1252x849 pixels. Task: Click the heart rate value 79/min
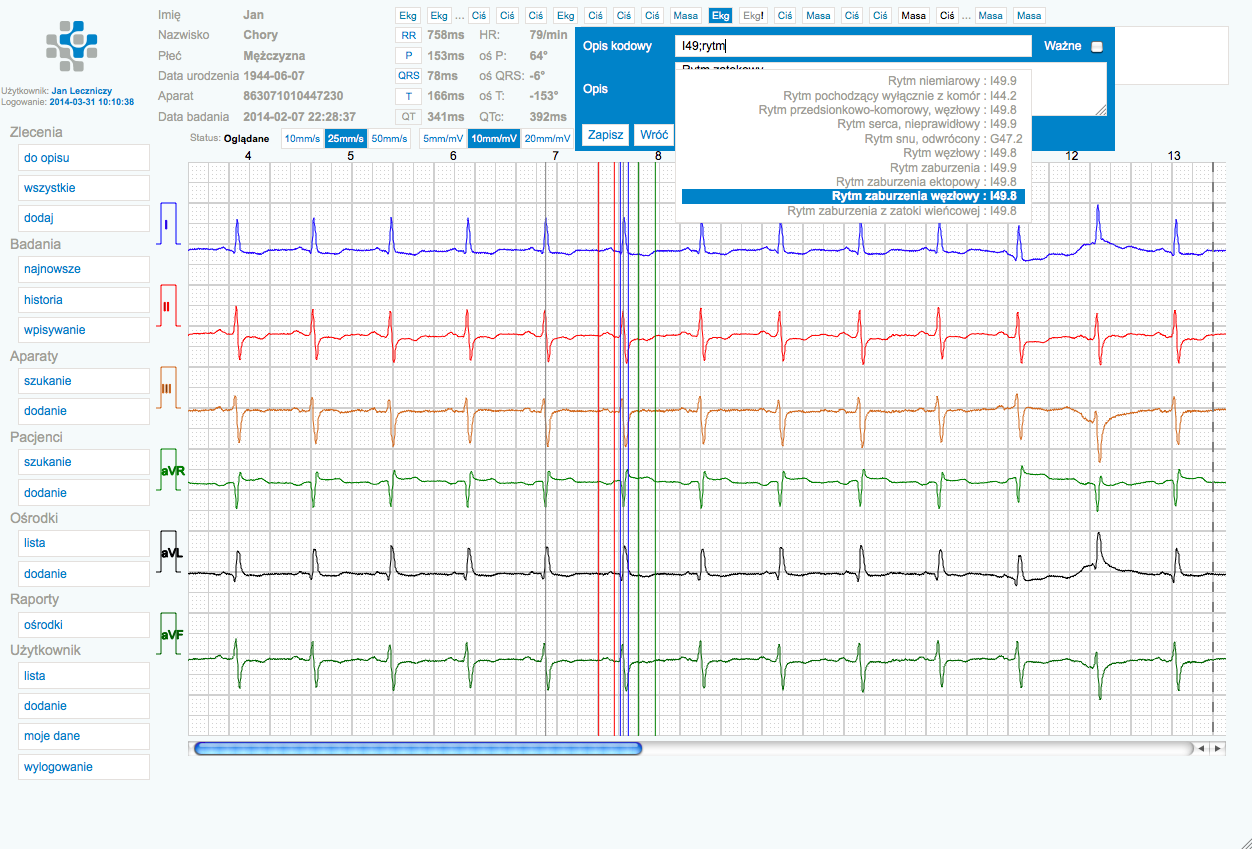click(549, 35)
